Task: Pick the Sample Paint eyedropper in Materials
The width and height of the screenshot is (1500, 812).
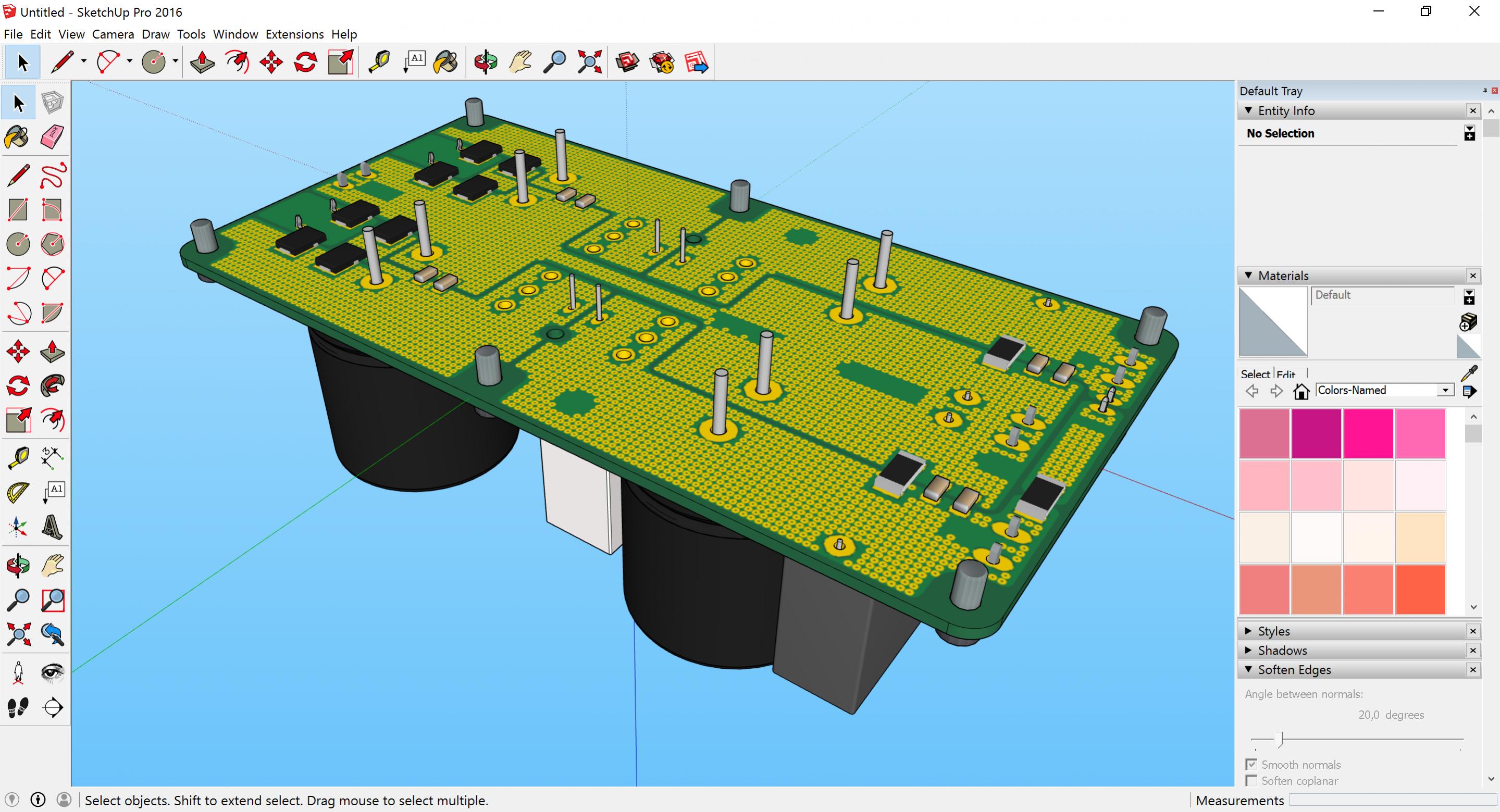Action: pyautogui.click(x=1469, y=372)
